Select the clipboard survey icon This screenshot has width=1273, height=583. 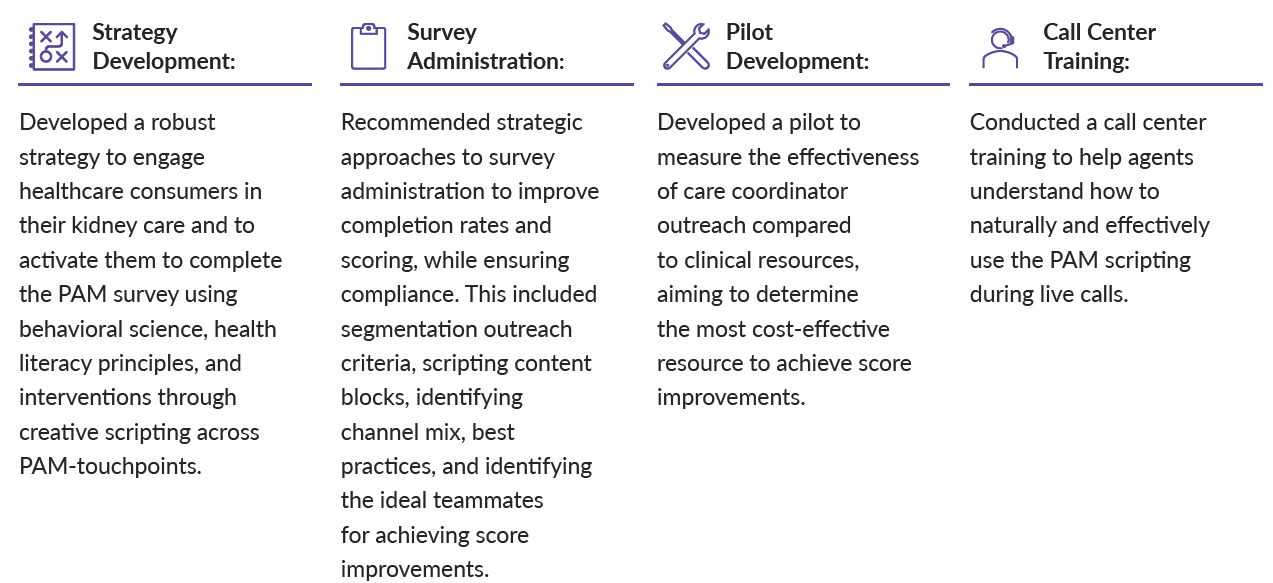pyautogui.click(x=368, y=46)
